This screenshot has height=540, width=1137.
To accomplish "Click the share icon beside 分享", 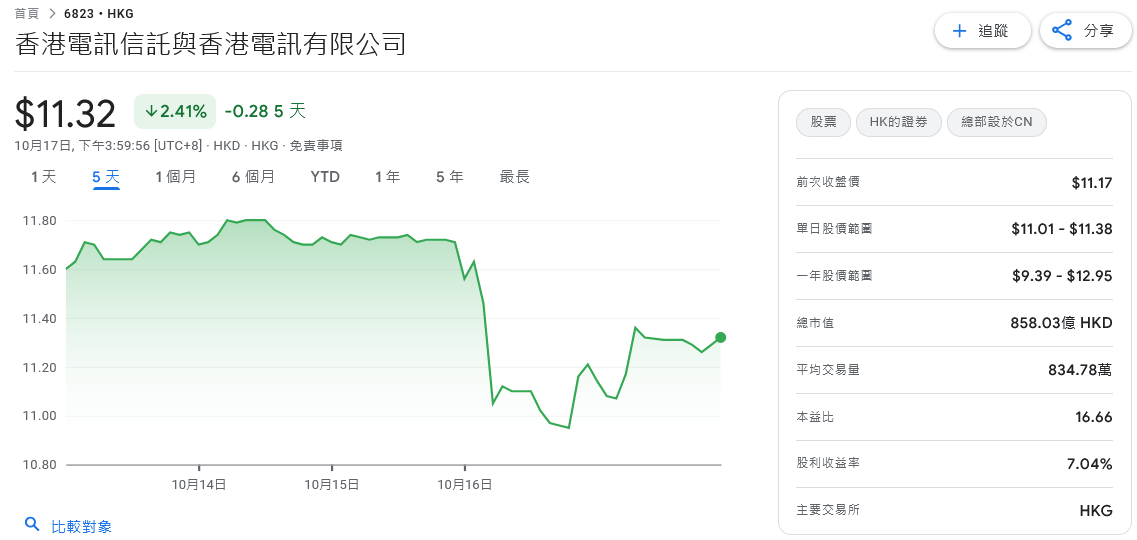I will click(1062, 31).
